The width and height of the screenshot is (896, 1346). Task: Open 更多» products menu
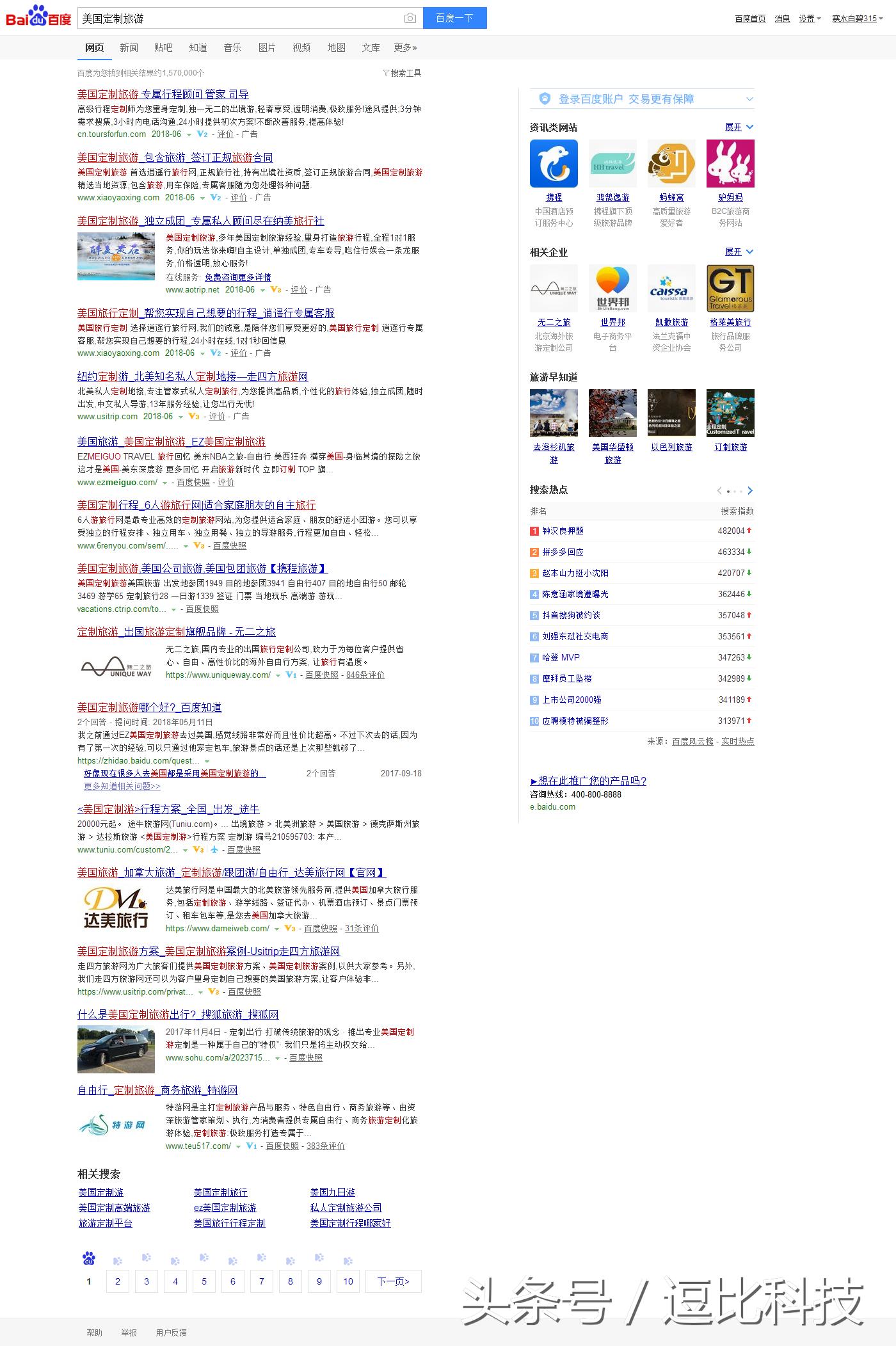406,47
